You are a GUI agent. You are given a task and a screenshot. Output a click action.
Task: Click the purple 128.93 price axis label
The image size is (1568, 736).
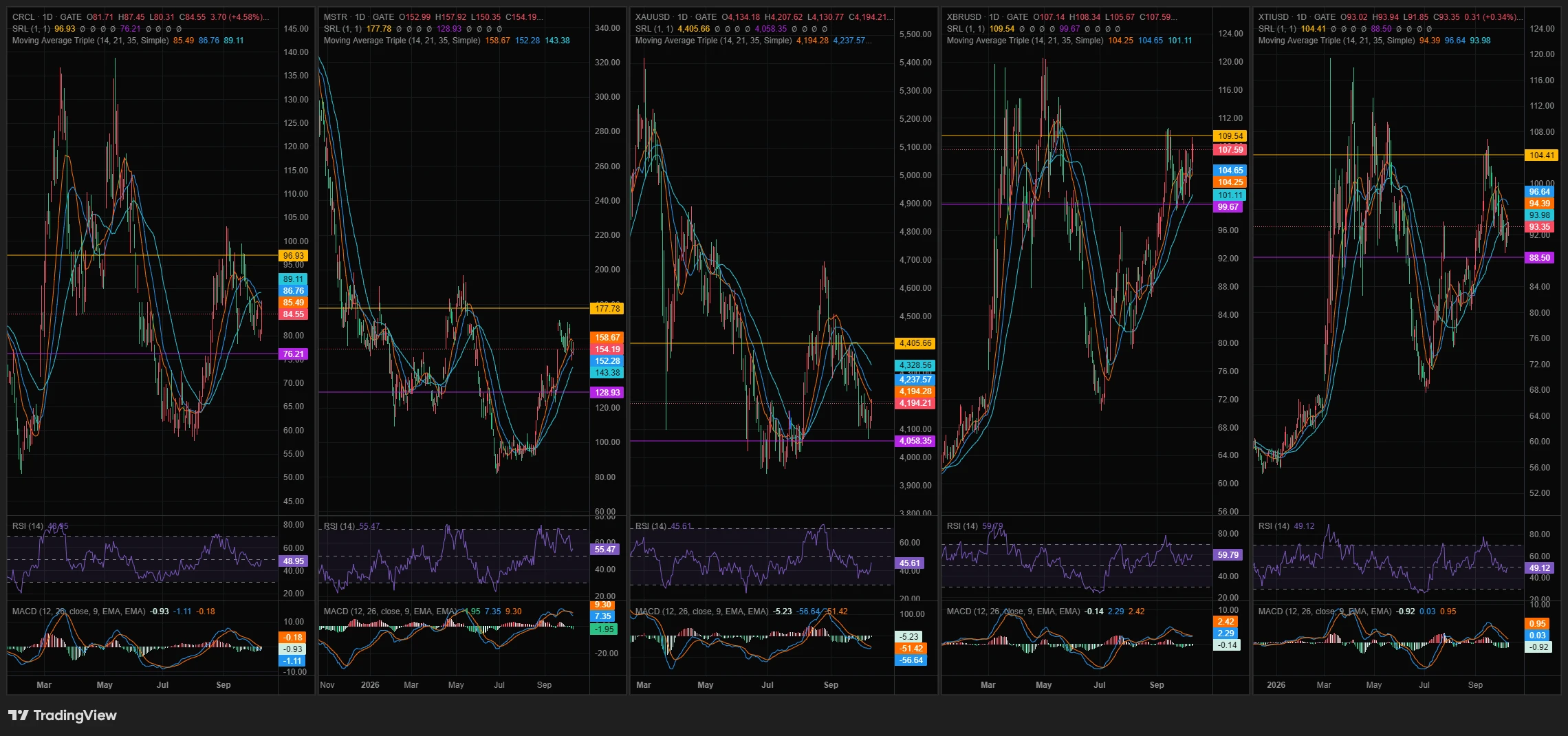point(607,393)
